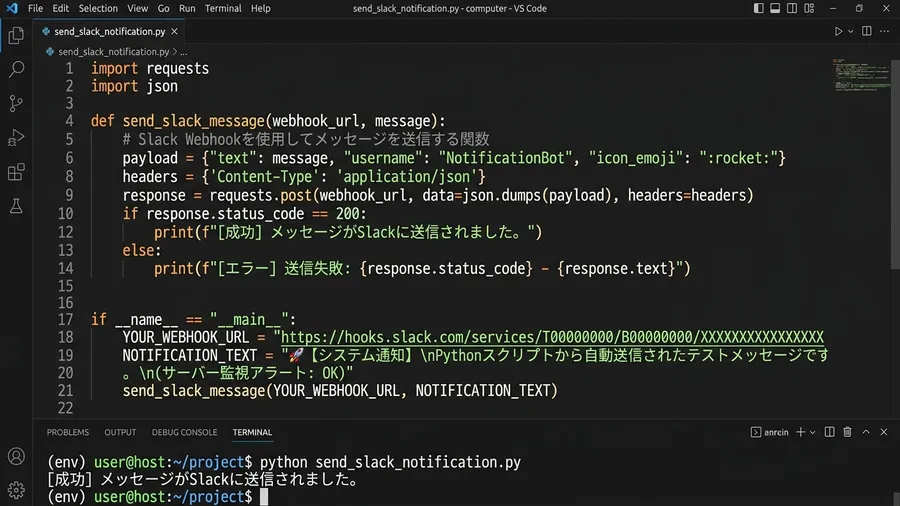The width and height of the screenshot is (900, 506).
Task: Open the Testing flask view
Action: coord(16,206)
